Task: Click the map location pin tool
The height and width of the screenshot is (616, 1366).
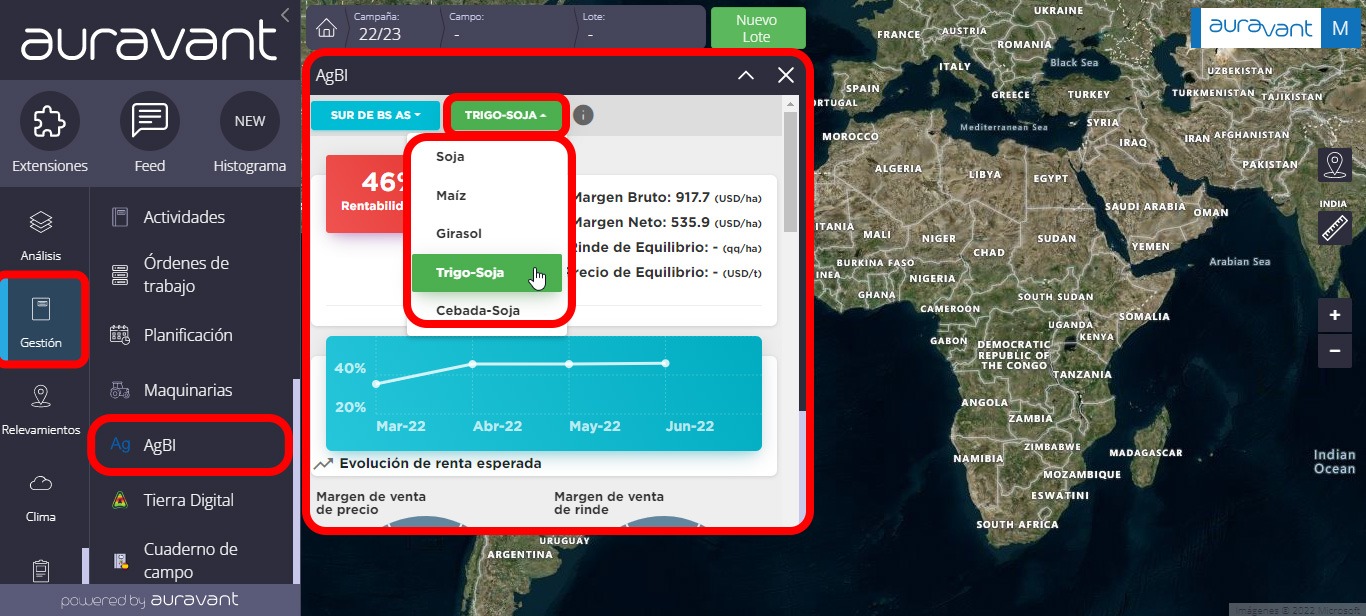Action: click(1335, 164)
